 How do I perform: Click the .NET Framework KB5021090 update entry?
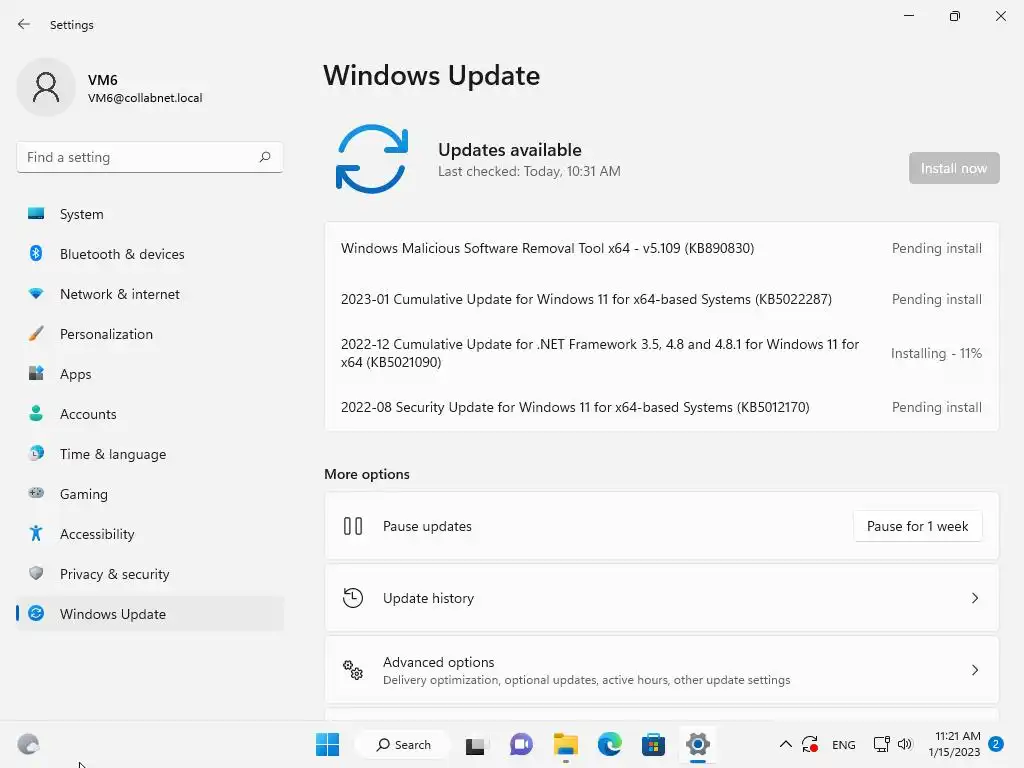click(661, 353)
